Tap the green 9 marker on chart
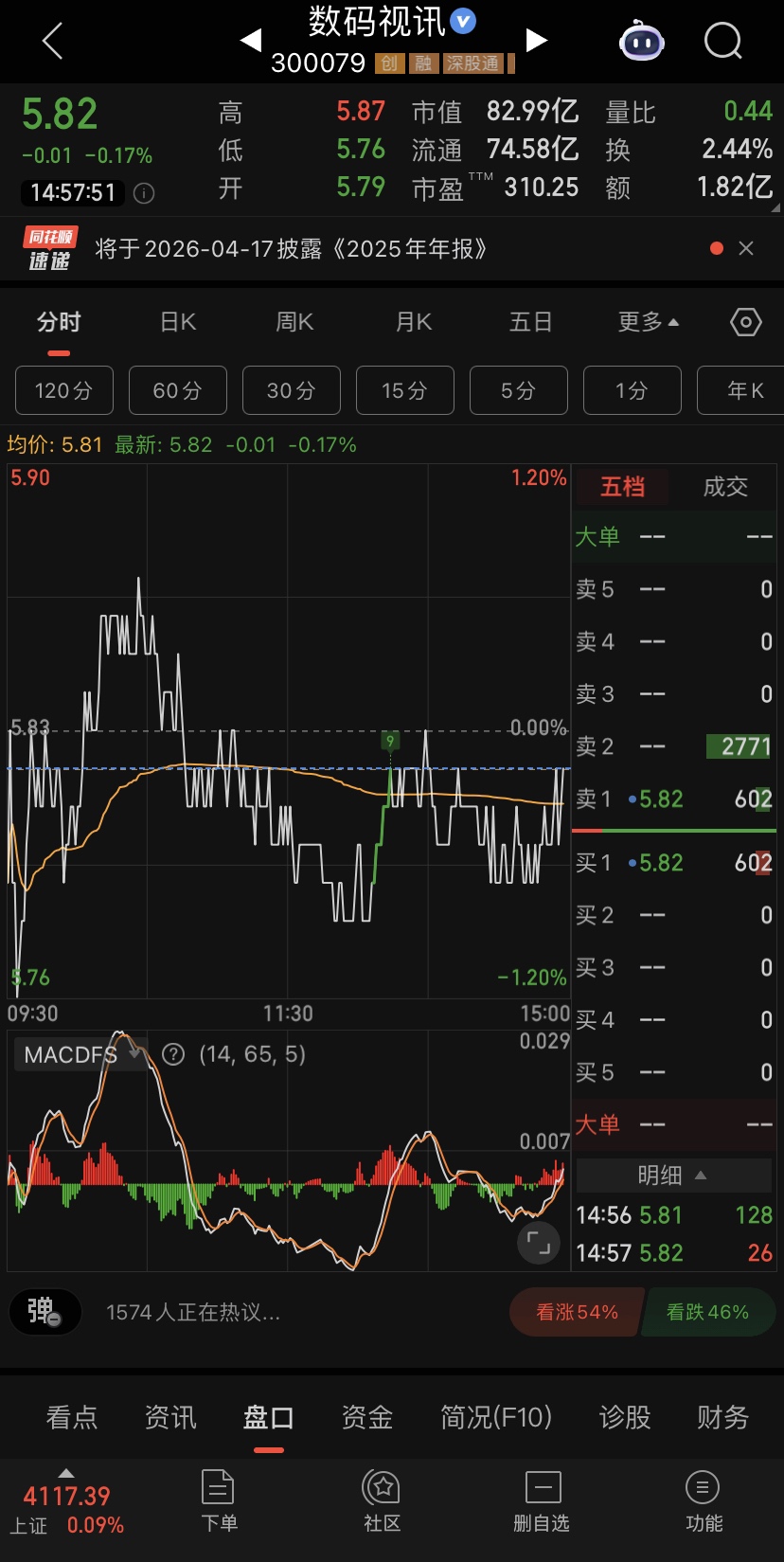This screenshot has width=784, height=1562. pyautogui.click(x=390, y=741)
